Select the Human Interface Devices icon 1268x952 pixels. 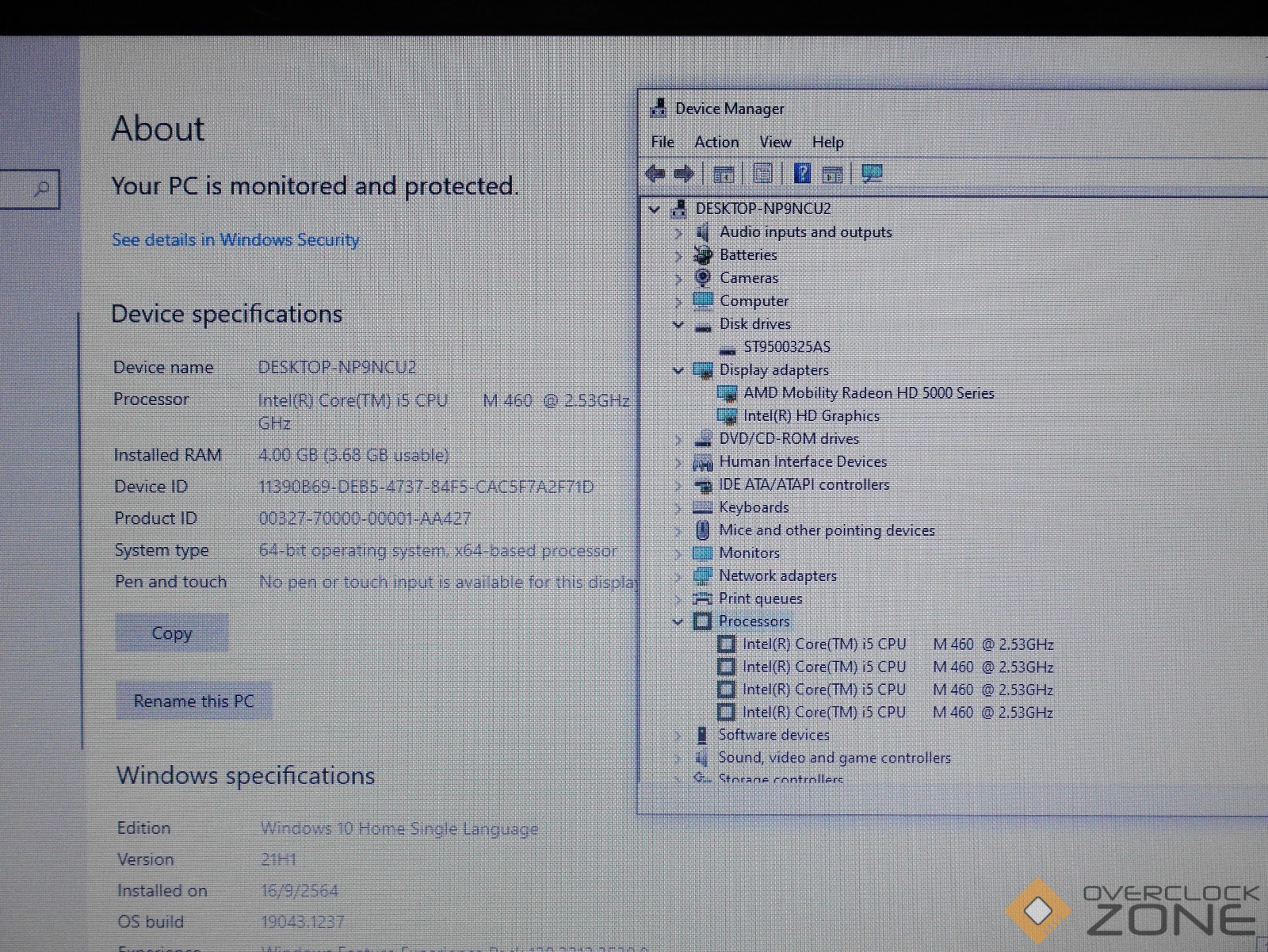pos(702,461)
